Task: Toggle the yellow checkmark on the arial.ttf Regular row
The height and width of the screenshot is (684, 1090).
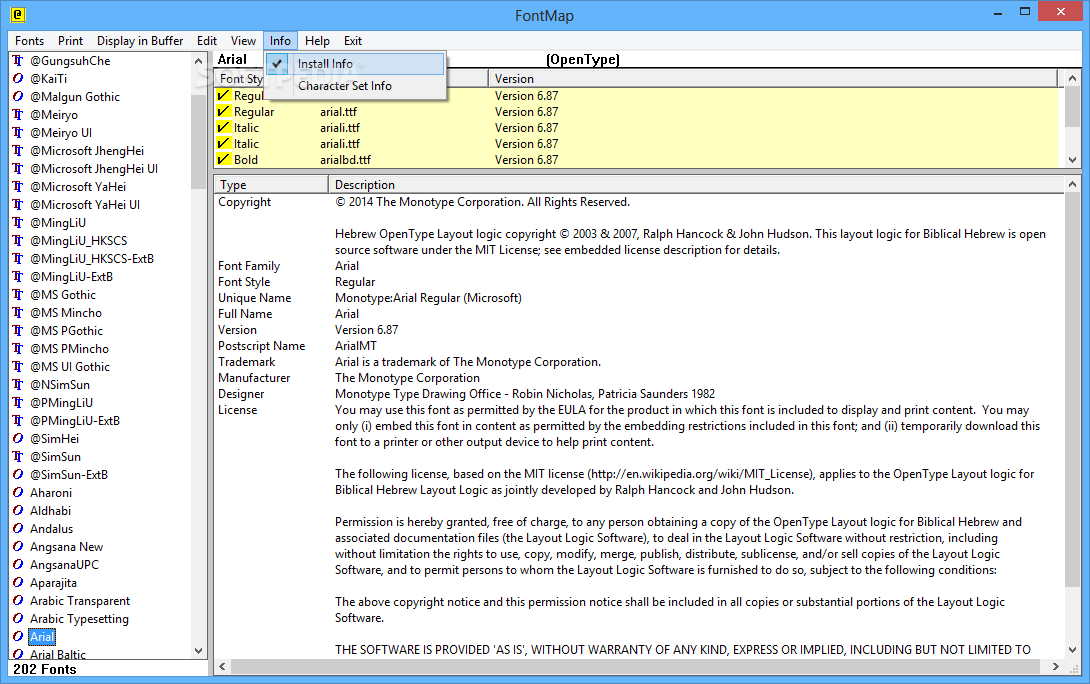Action: coord(223,111)
